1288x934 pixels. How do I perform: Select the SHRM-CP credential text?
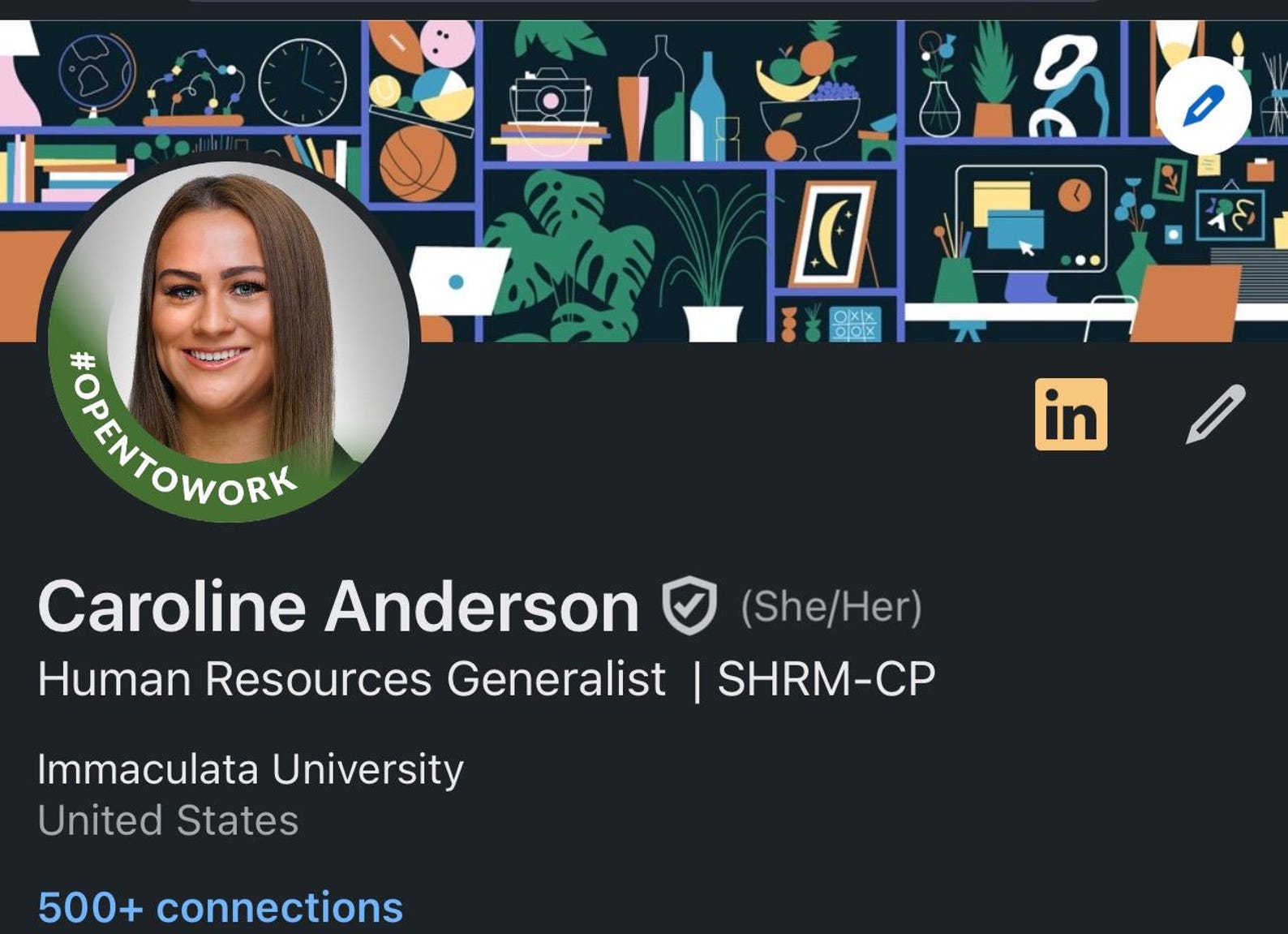pos(826,678)
